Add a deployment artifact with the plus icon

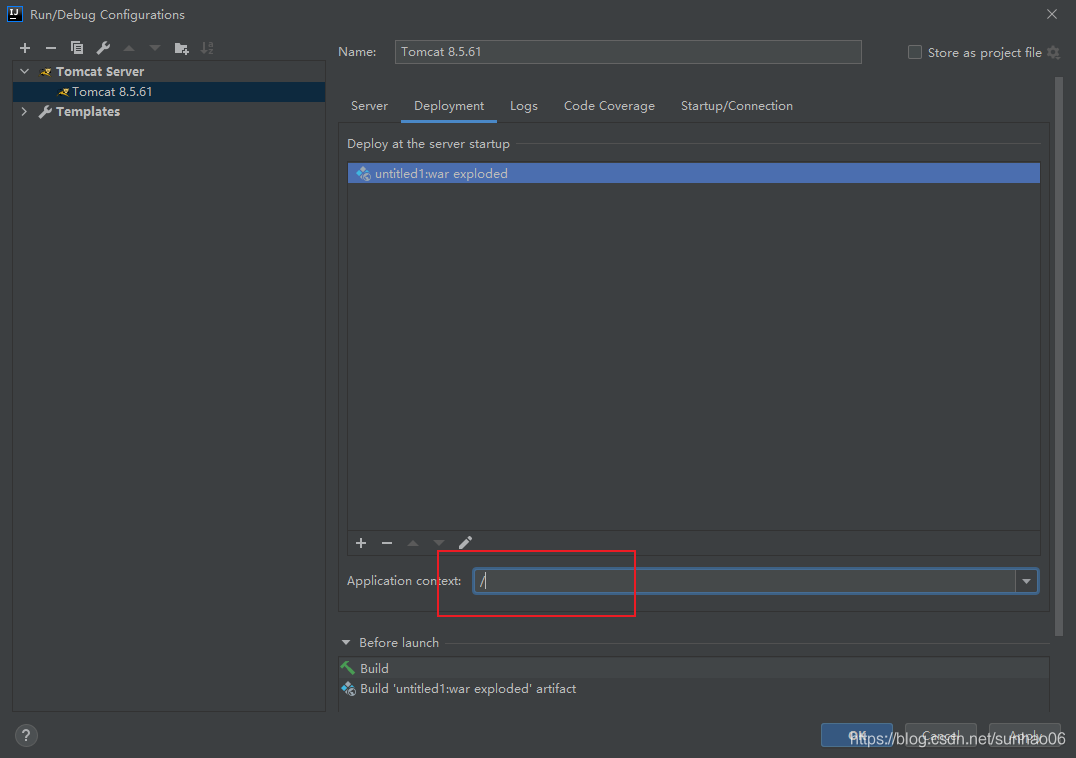coord(361,543)
